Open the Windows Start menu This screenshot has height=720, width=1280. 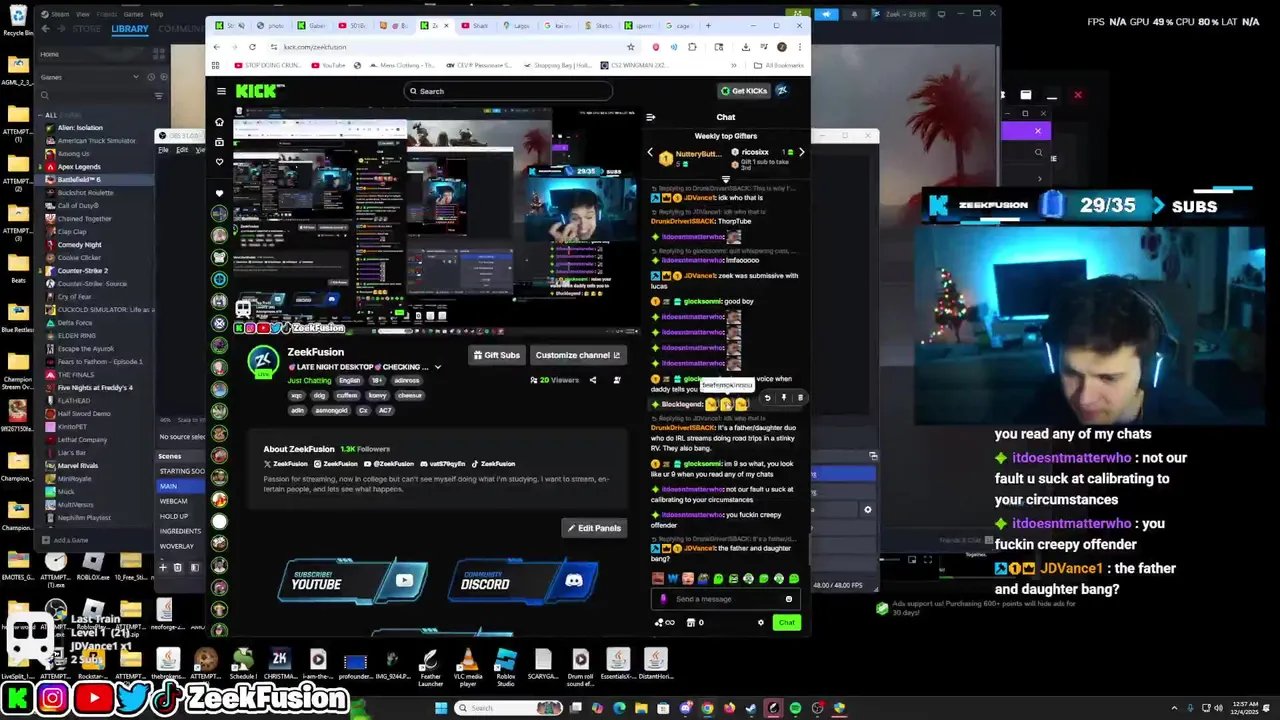click(440, 708)
